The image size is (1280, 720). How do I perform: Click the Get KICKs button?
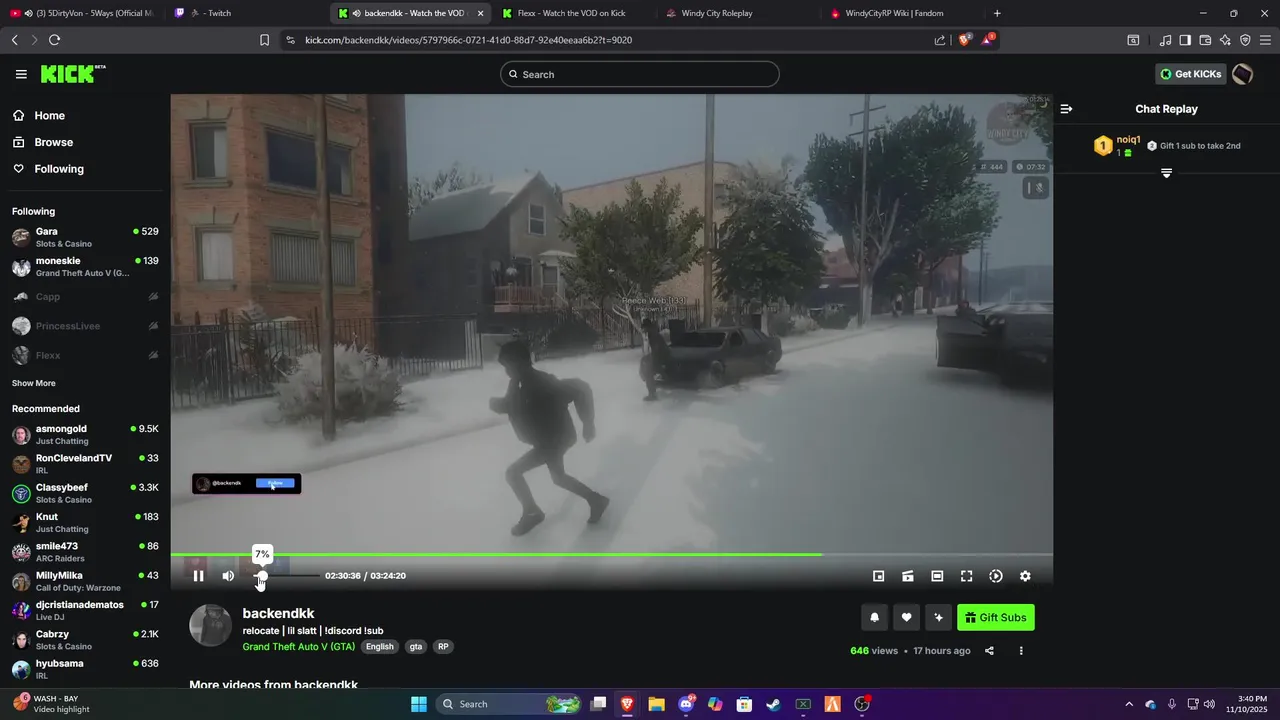pyautogui.click(x=1191, y=74)
